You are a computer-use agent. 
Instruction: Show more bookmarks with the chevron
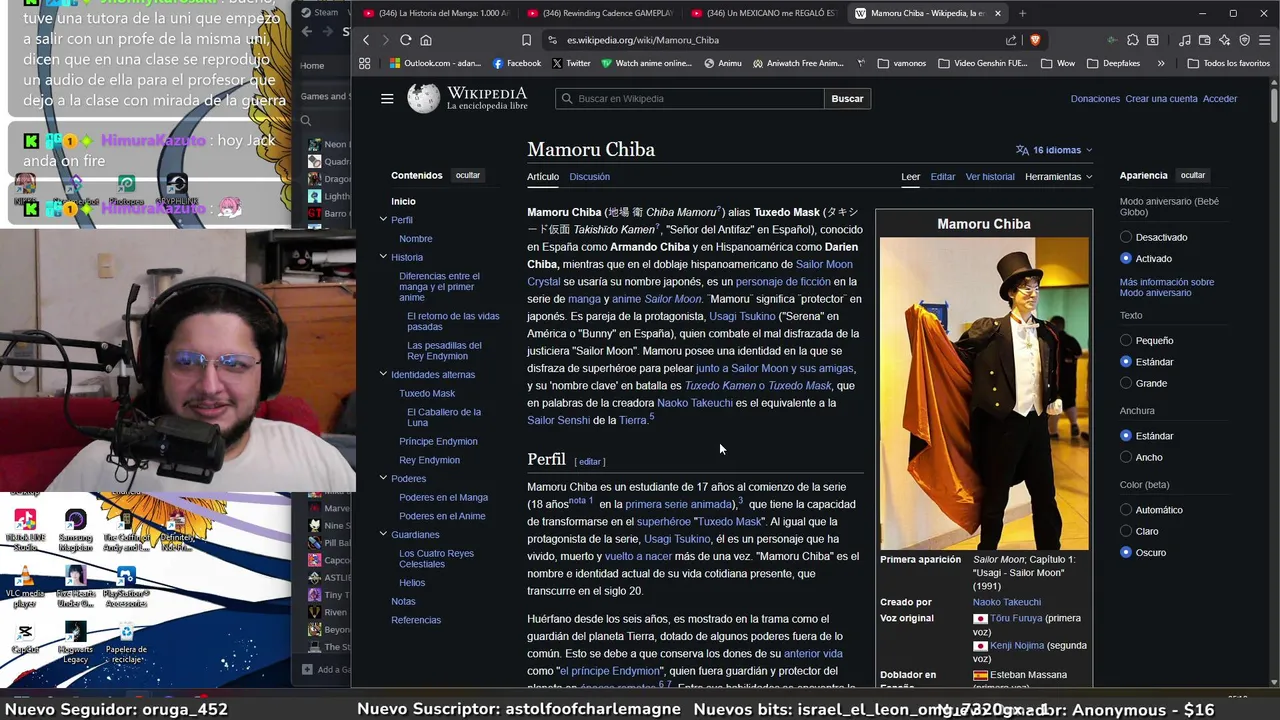click(x=1160, y=63)
